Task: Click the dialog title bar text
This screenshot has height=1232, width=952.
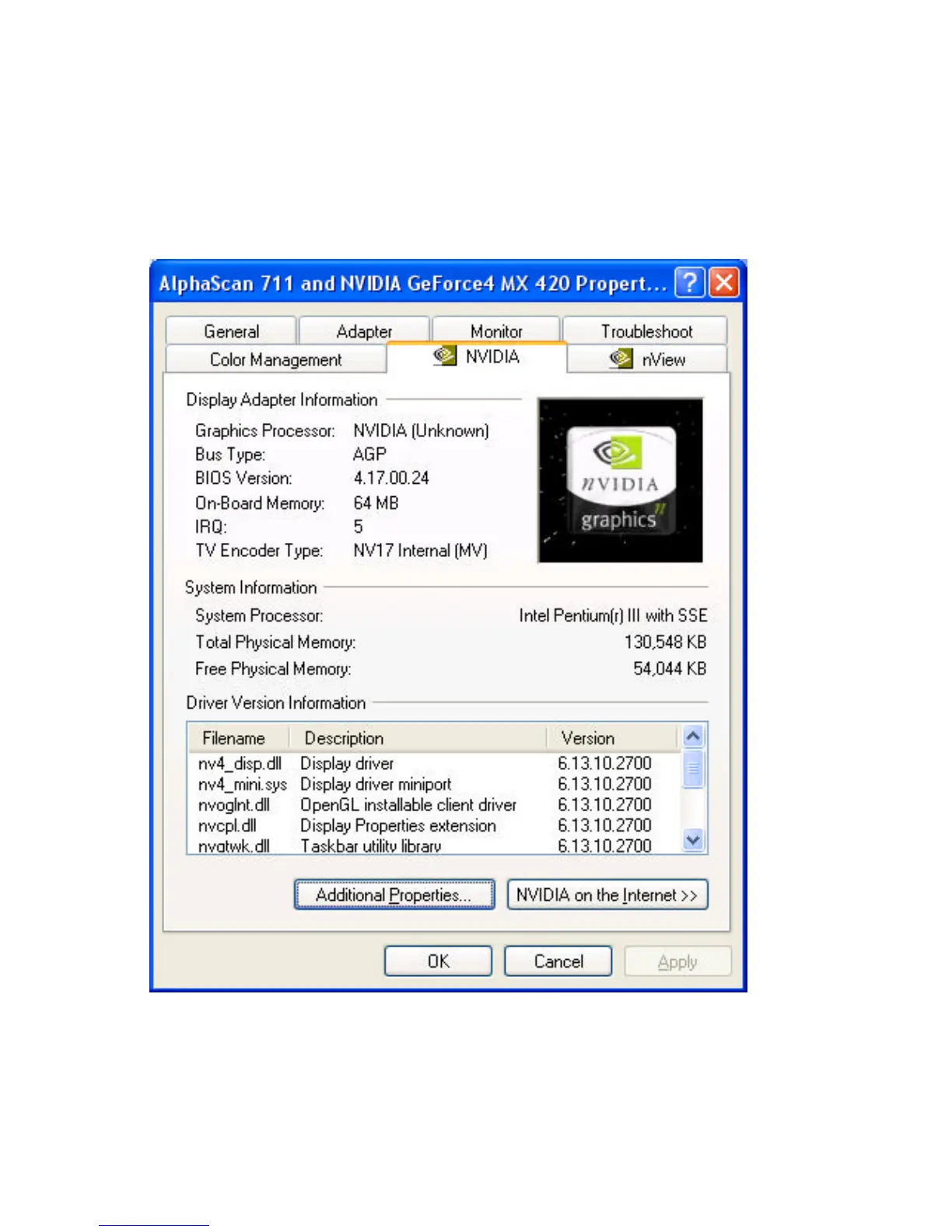Action: point(412,283)
